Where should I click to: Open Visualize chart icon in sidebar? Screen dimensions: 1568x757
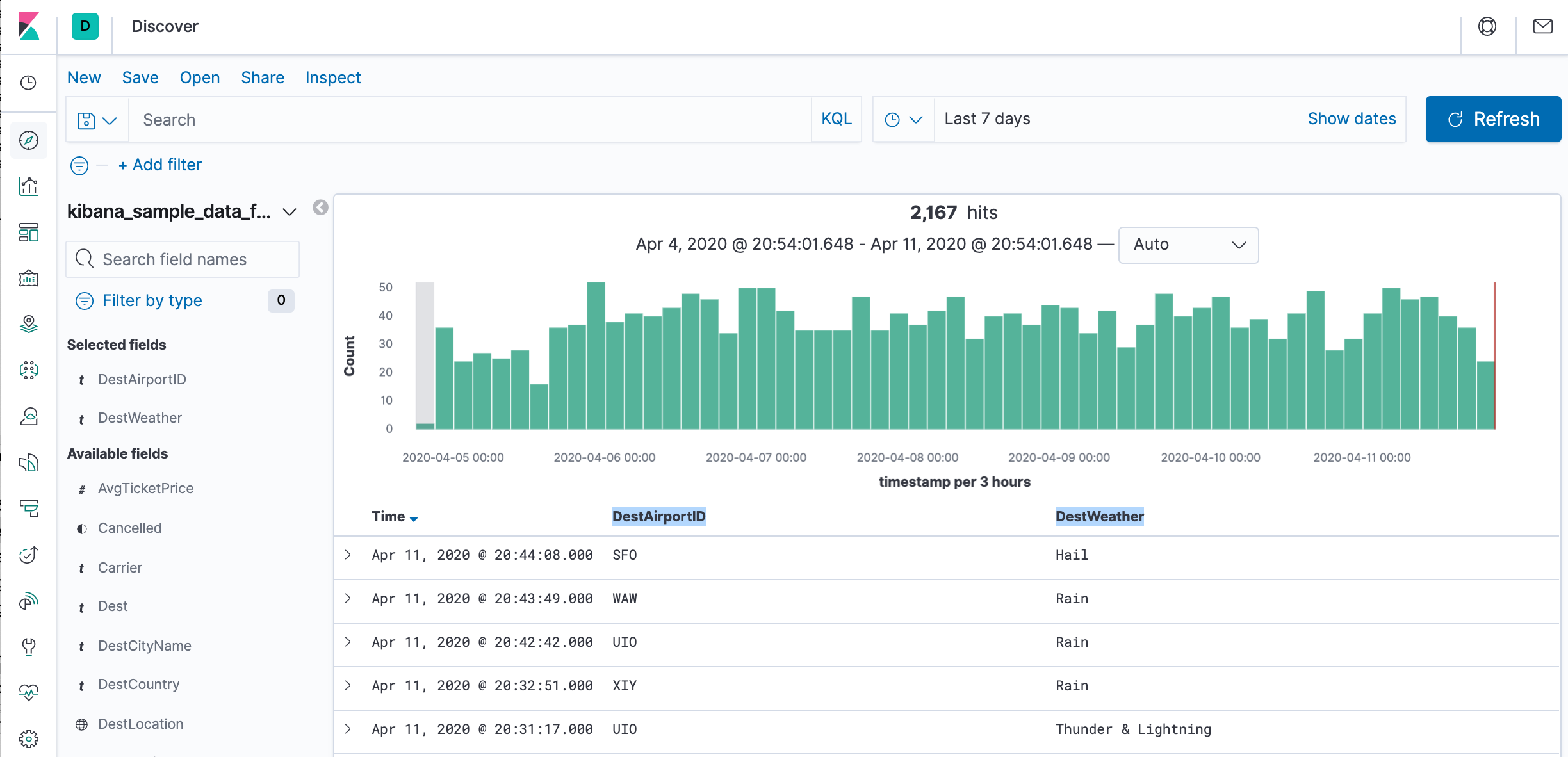click(x=29, y=186)
